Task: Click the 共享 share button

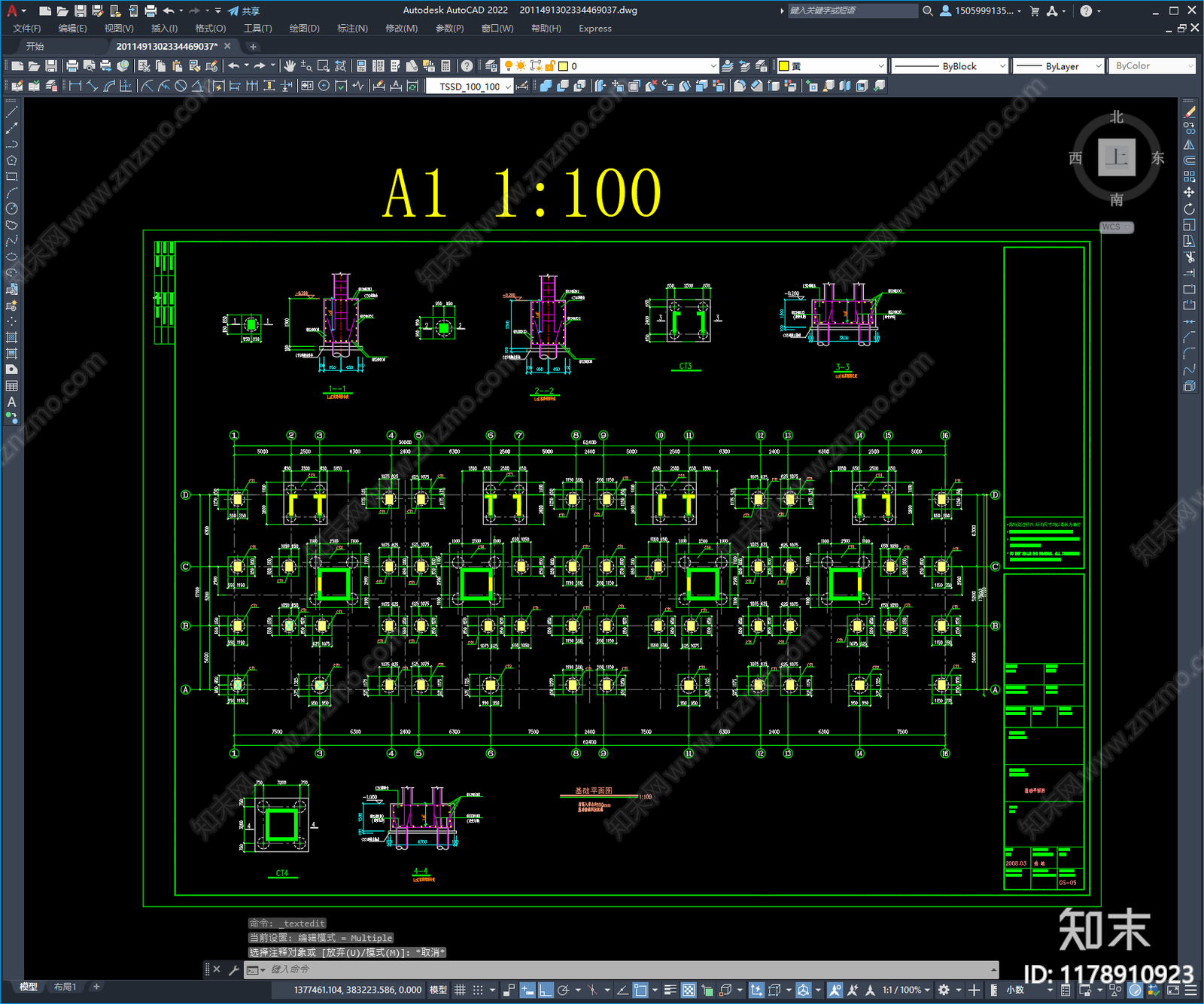Action: click(x=244, y=11)
